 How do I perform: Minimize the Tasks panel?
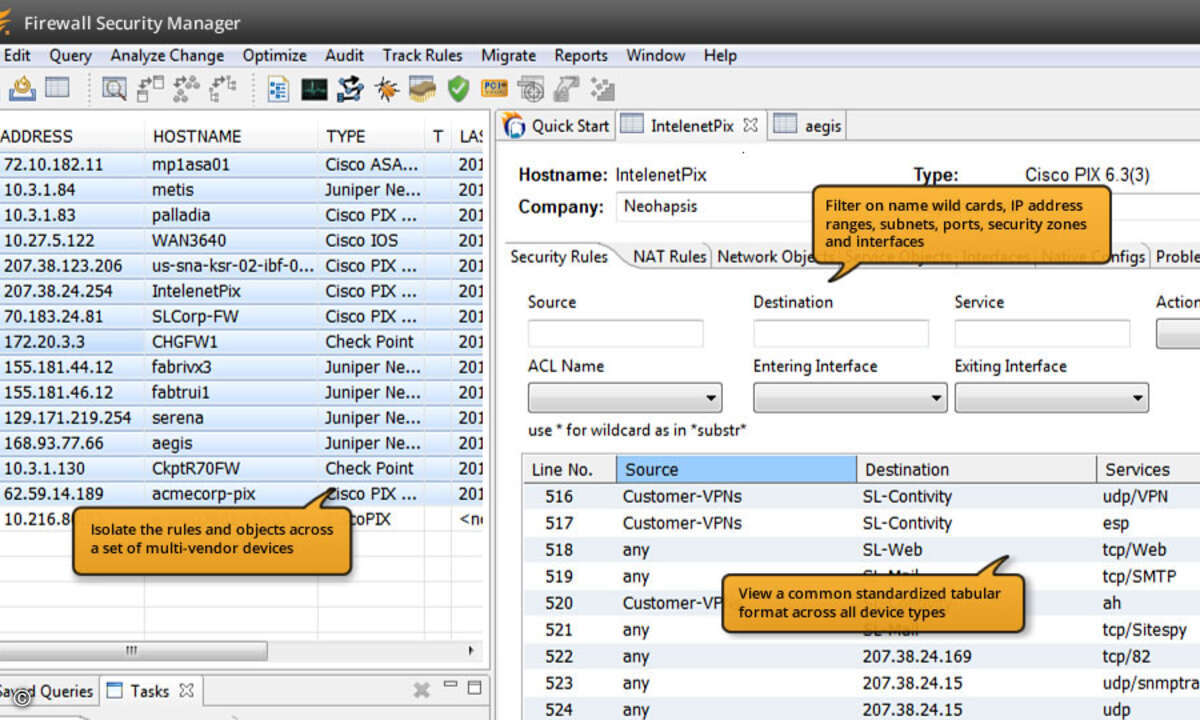coord(450,687)
